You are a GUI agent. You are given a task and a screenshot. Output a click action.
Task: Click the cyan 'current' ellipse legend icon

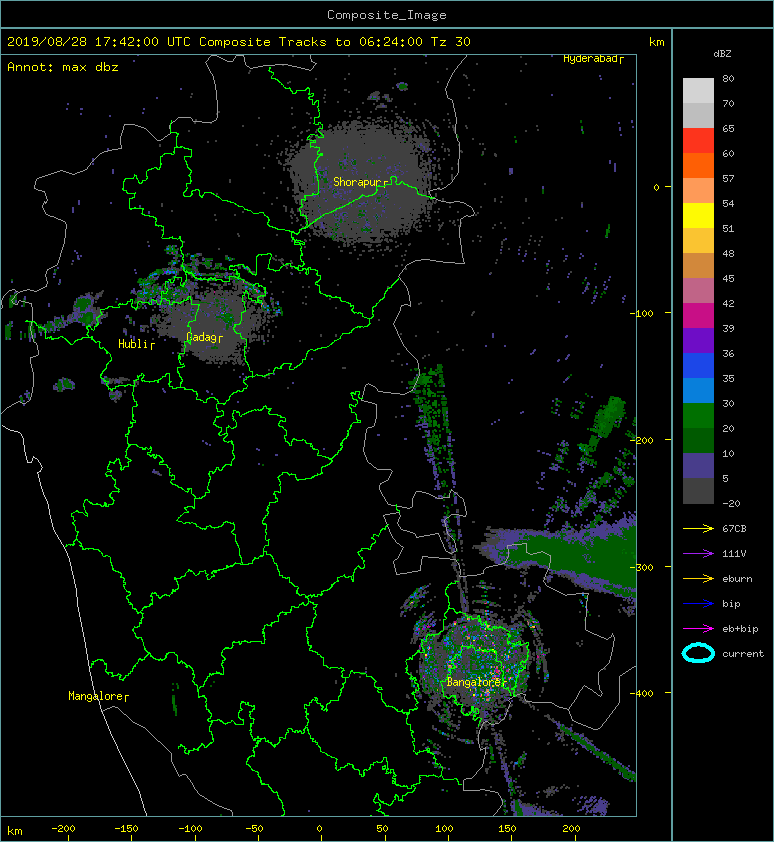pyautogui.click(x=698, y=653)
